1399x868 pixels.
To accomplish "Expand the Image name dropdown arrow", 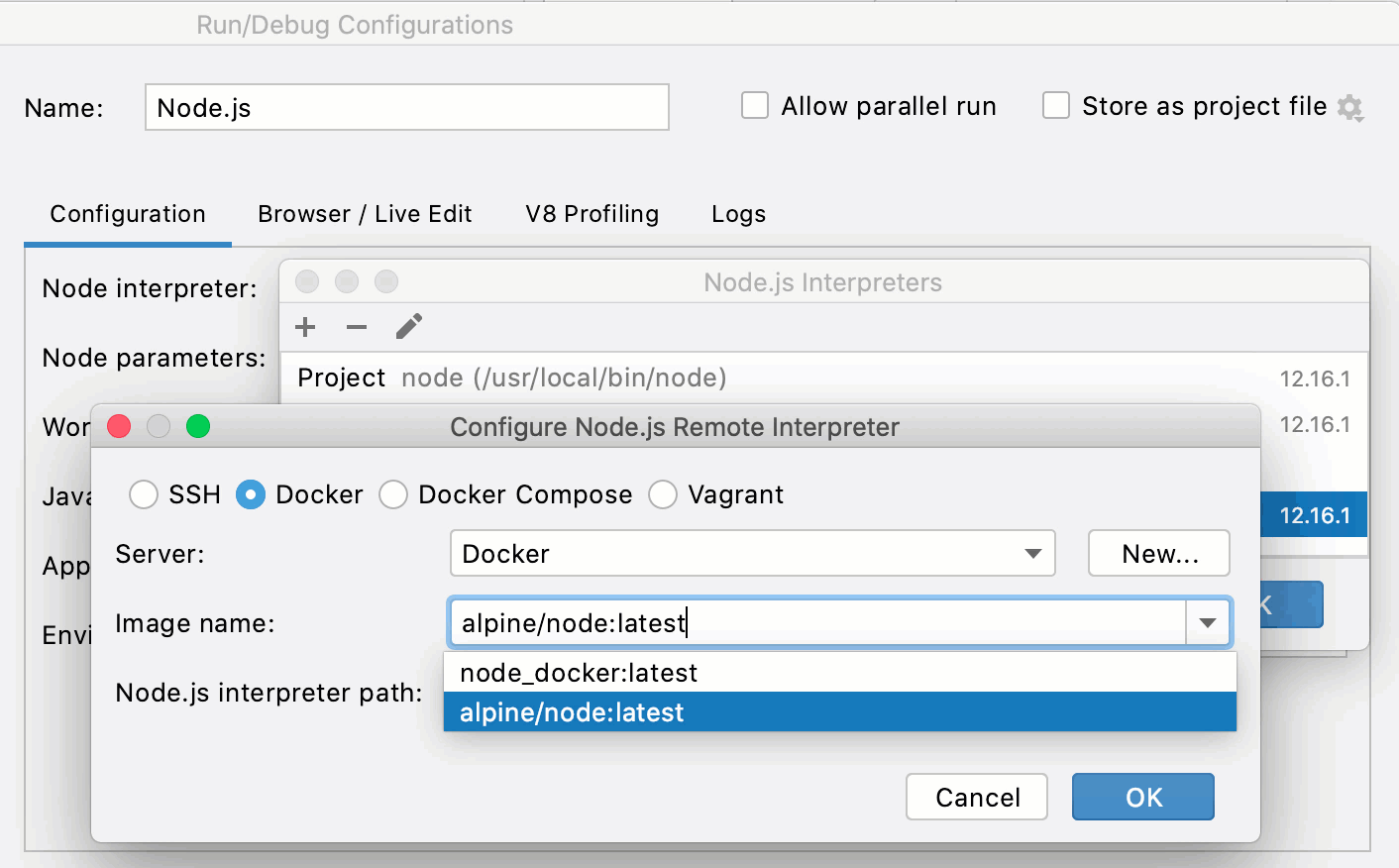I will click(1208, 622).
